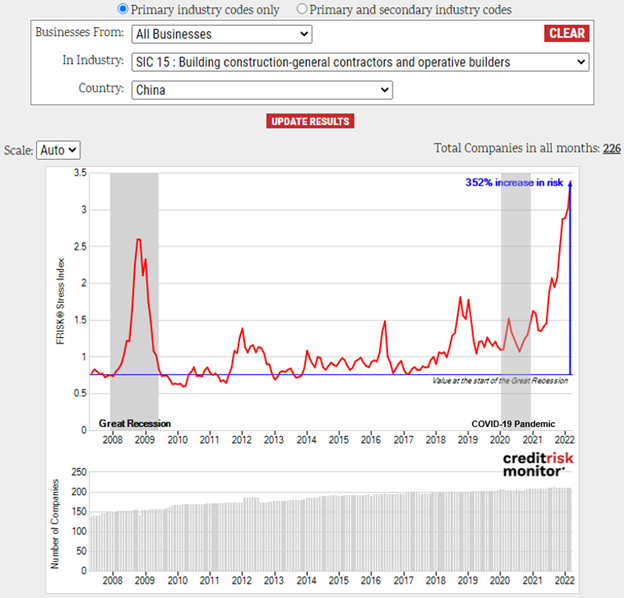This screenshot has width=624, height=598.
Task: Click the blue arrow tip at chart top right
Action: [x=570, y=184]
